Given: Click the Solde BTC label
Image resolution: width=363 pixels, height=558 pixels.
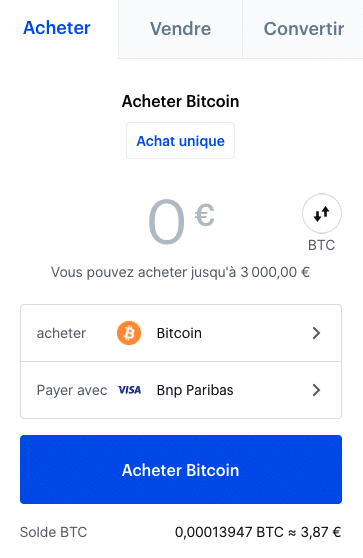Looking at the screenshot, I should pyautogui.click(x=53, y=532).
